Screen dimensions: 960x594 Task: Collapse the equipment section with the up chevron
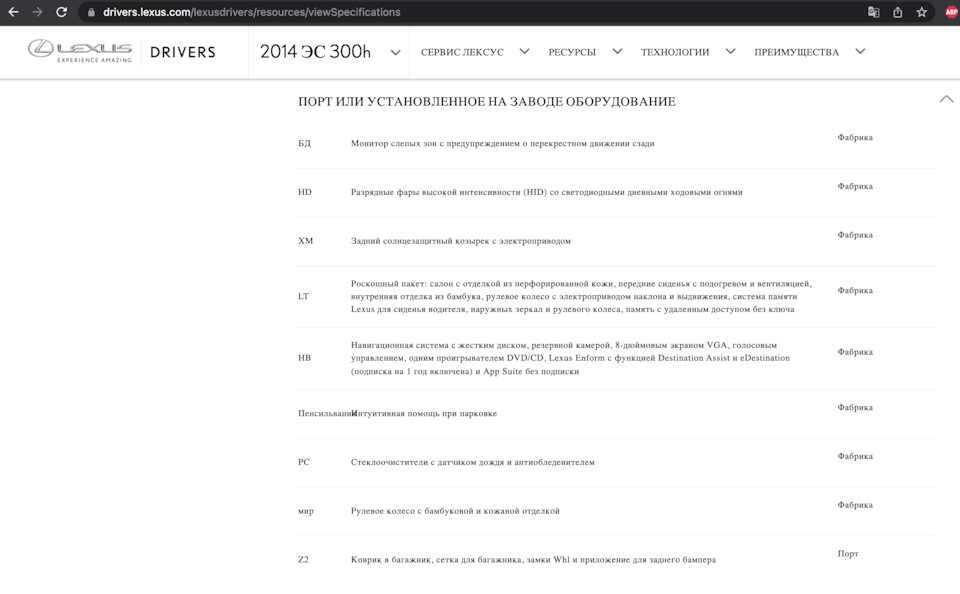click(x=947, y=99)
